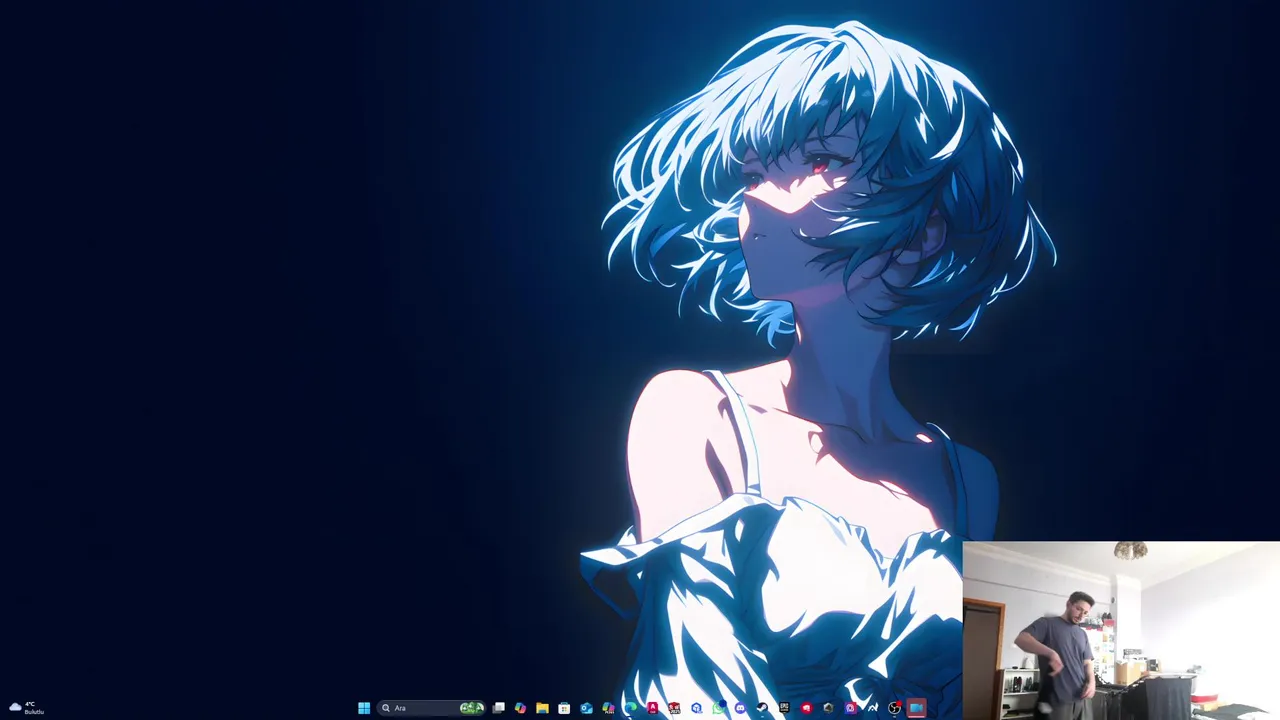Open Task View from the taskbar
Screen dimensions: 1280x720
click(x=498, y=708)
